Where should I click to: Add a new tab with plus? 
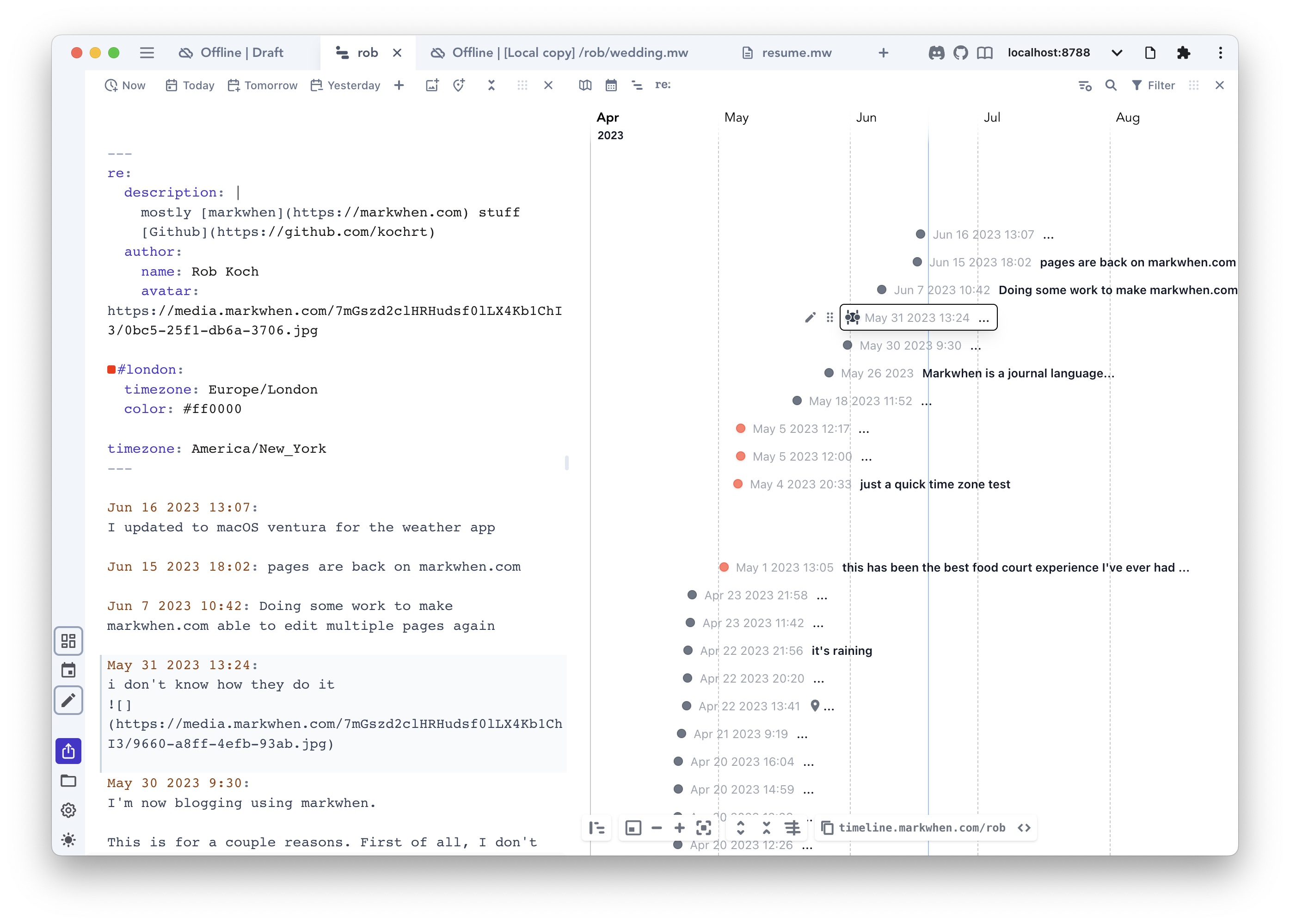pyautogui.click(x=883, y=53)
